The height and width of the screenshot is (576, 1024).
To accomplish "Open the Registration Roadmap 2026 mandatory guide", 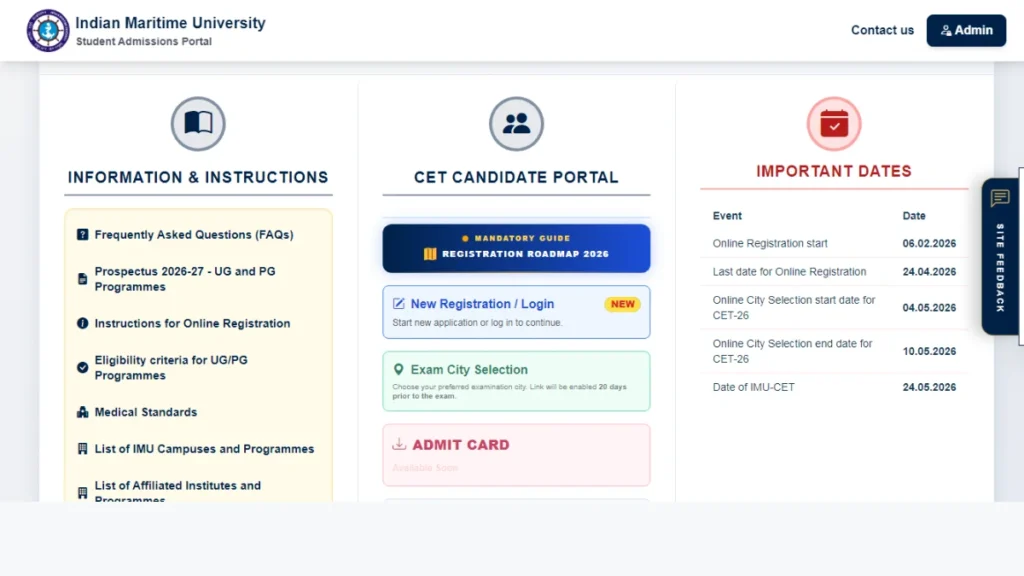I will (x=516, y=248).
